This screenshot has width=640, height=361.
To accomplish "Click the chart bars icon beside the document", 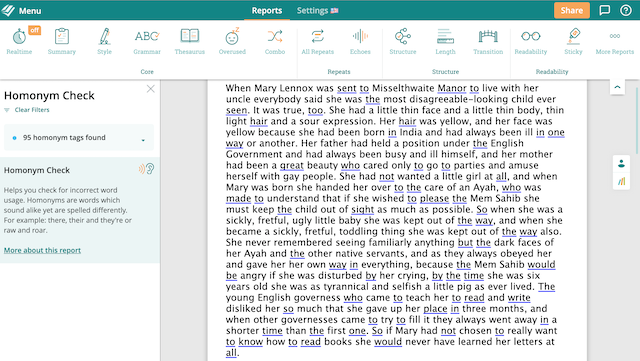I will point(621,181).
